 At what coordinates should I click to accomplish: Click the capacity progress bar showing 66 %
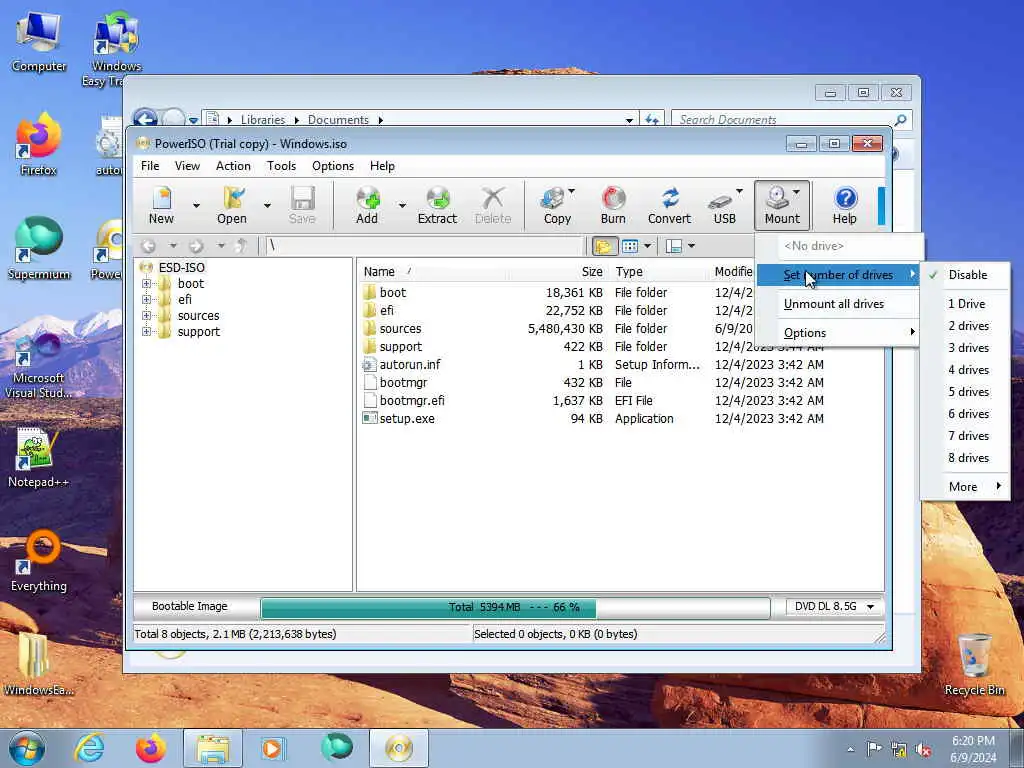(515, 607)
